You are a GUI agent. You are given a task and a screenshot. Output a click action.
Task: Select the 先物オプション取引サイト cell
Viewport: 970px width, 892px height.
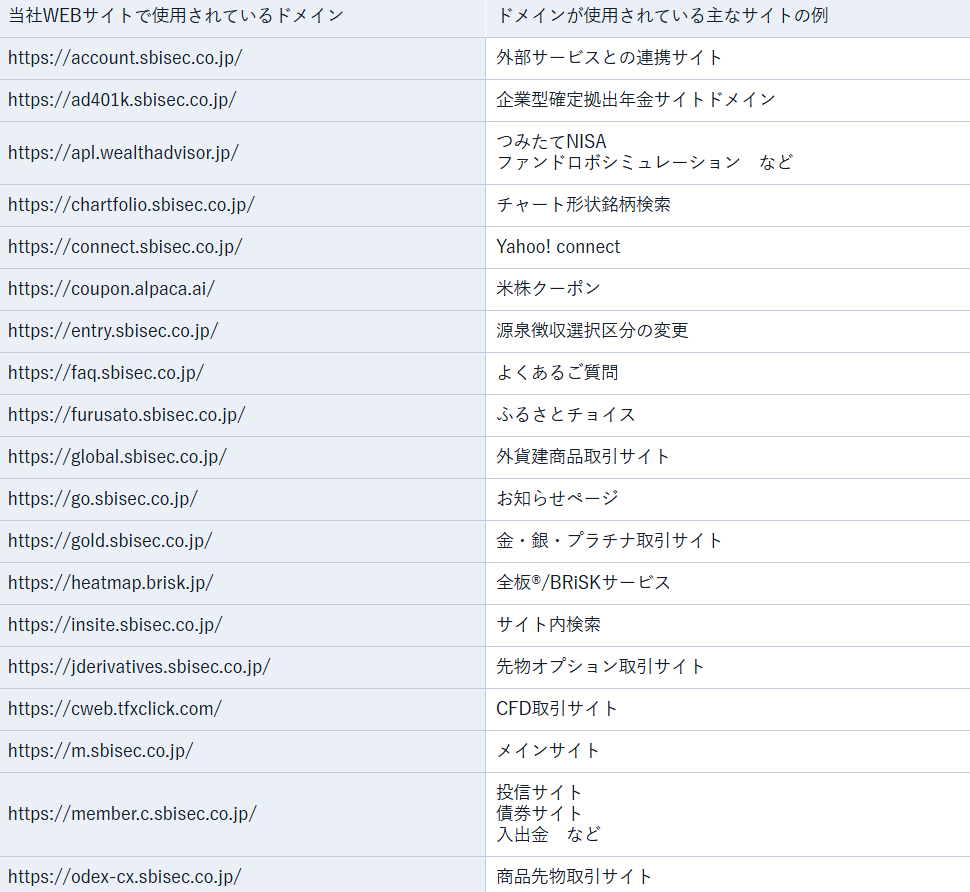click(728, 667)
